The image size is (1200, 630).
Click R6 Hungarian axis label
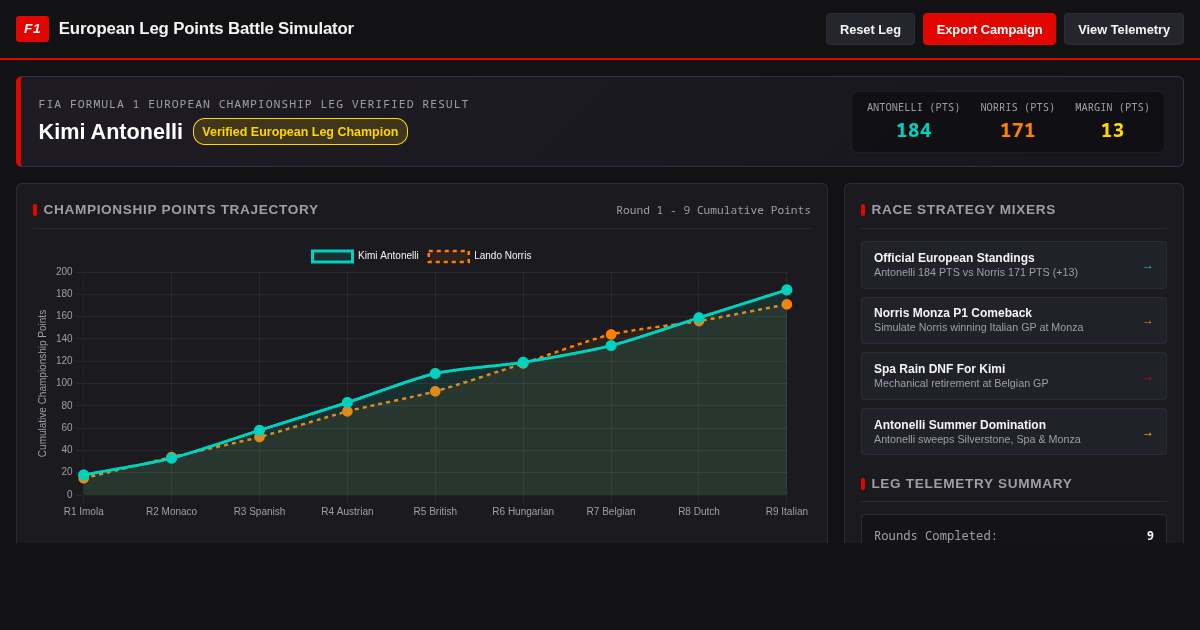click(523, 512)
